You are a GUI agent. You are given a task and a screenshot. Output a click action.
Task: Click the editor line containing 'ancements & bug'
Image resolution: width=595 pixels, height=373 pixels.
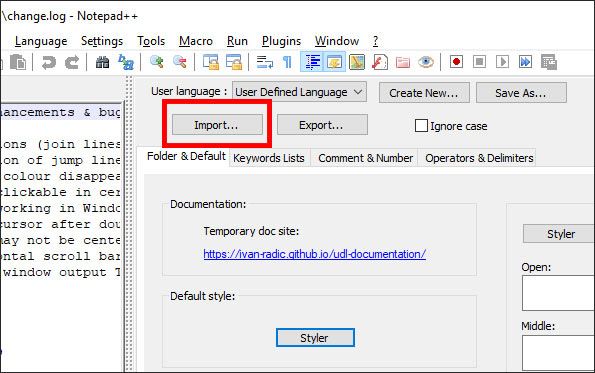click(x=61, y=112)
